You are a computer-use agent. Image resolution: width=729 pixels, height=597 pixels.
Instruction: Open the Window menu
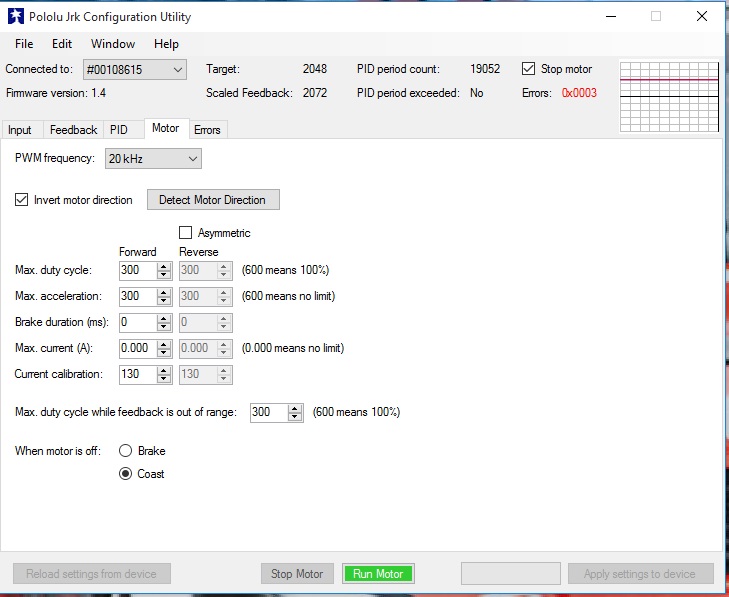coord(113,44)
